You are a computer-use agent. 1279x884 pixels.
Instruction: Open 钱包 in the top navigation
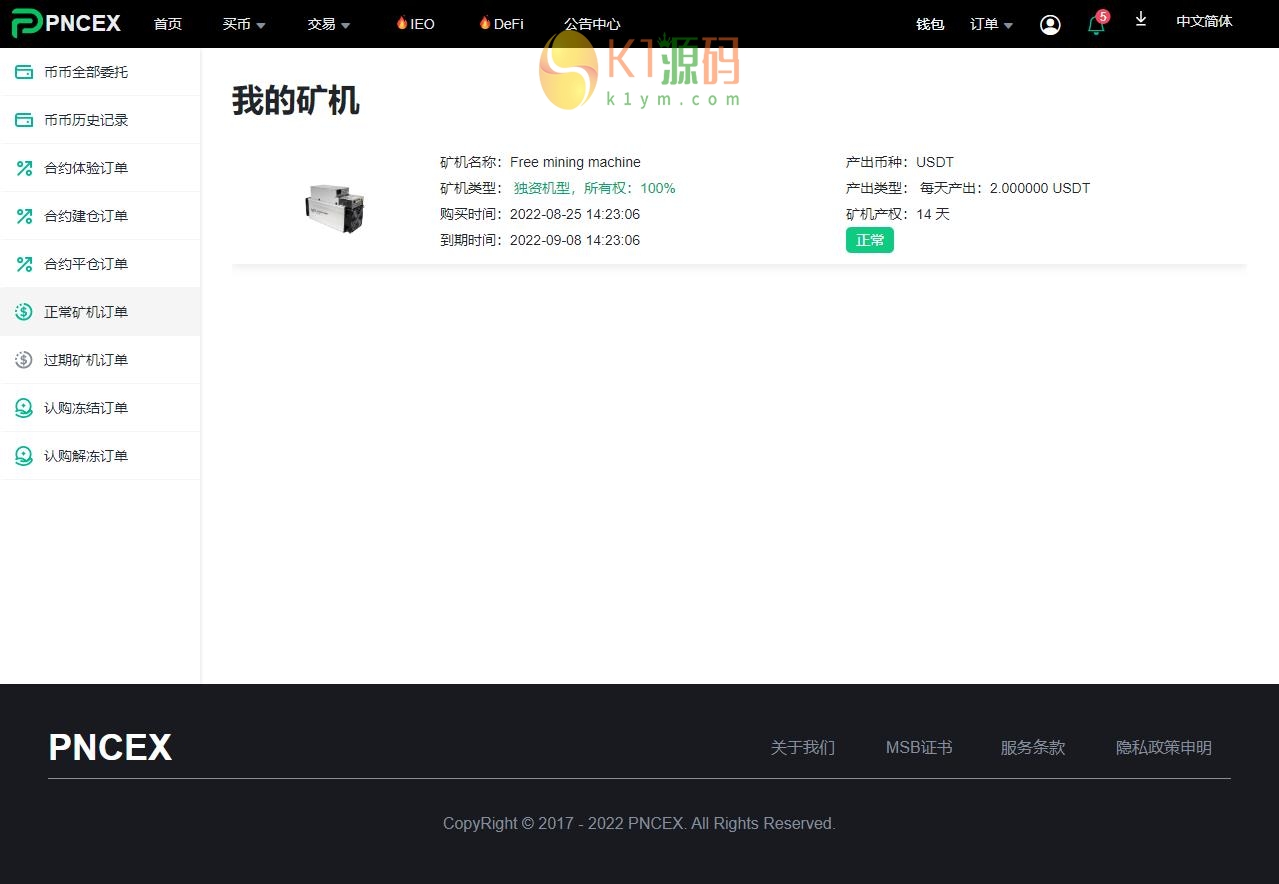coord(930,24)
